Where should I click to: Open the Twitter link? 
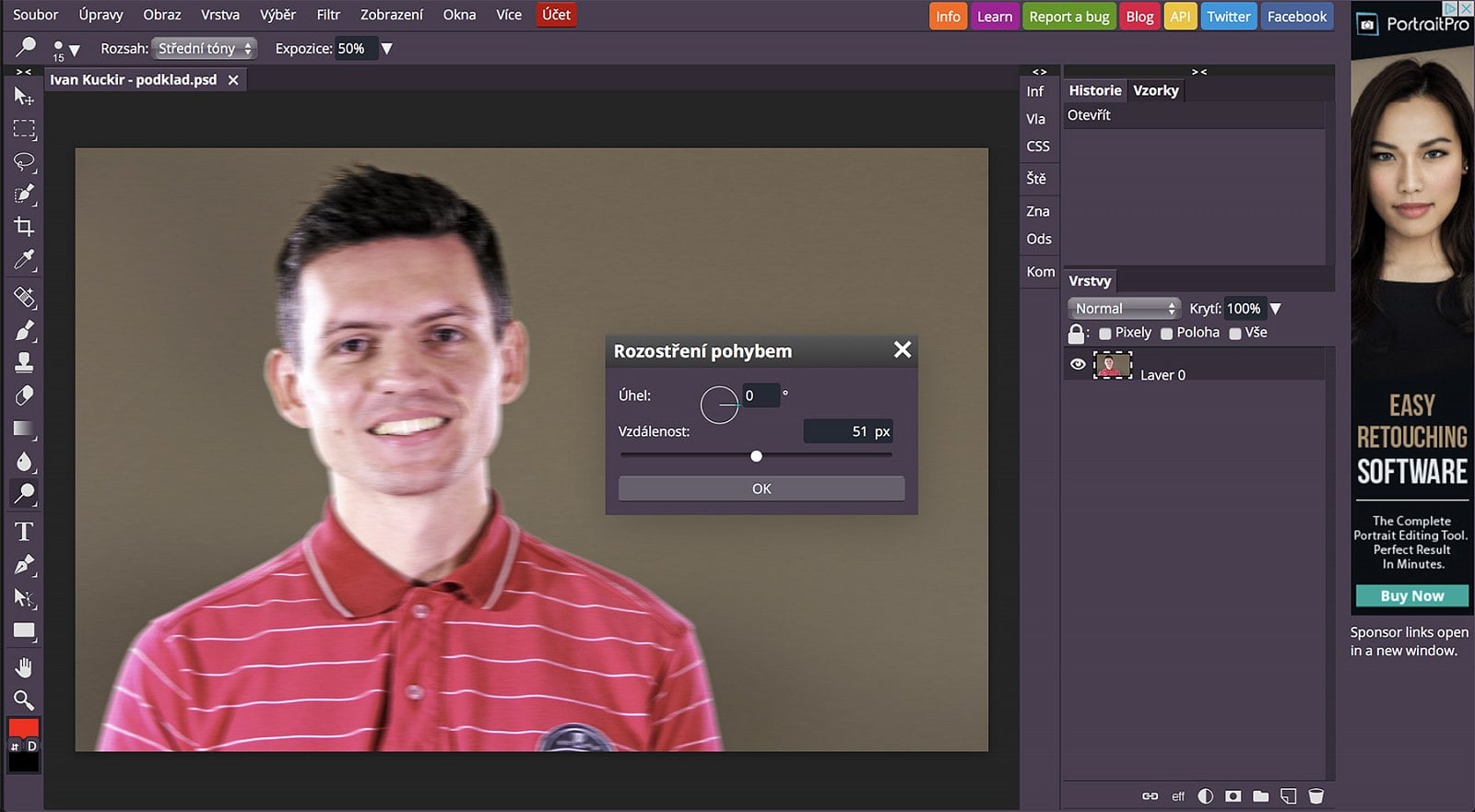(x=1229, y=17)
